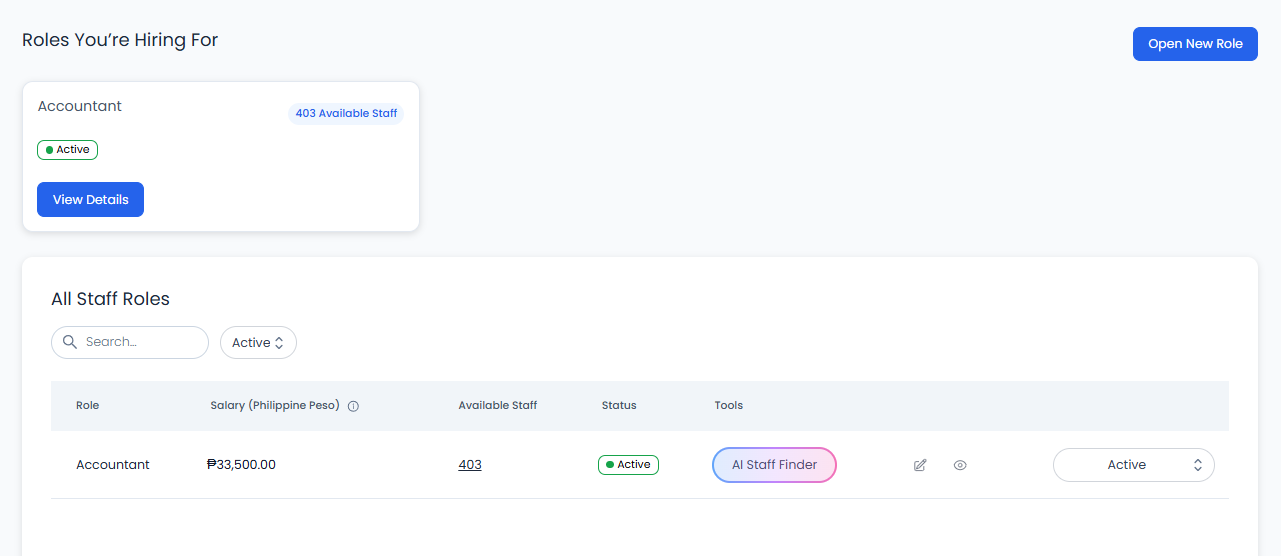Viewport: 1281px width, 556px height.
Task: Click the Available Staff column header
Action: click(497, 405)
